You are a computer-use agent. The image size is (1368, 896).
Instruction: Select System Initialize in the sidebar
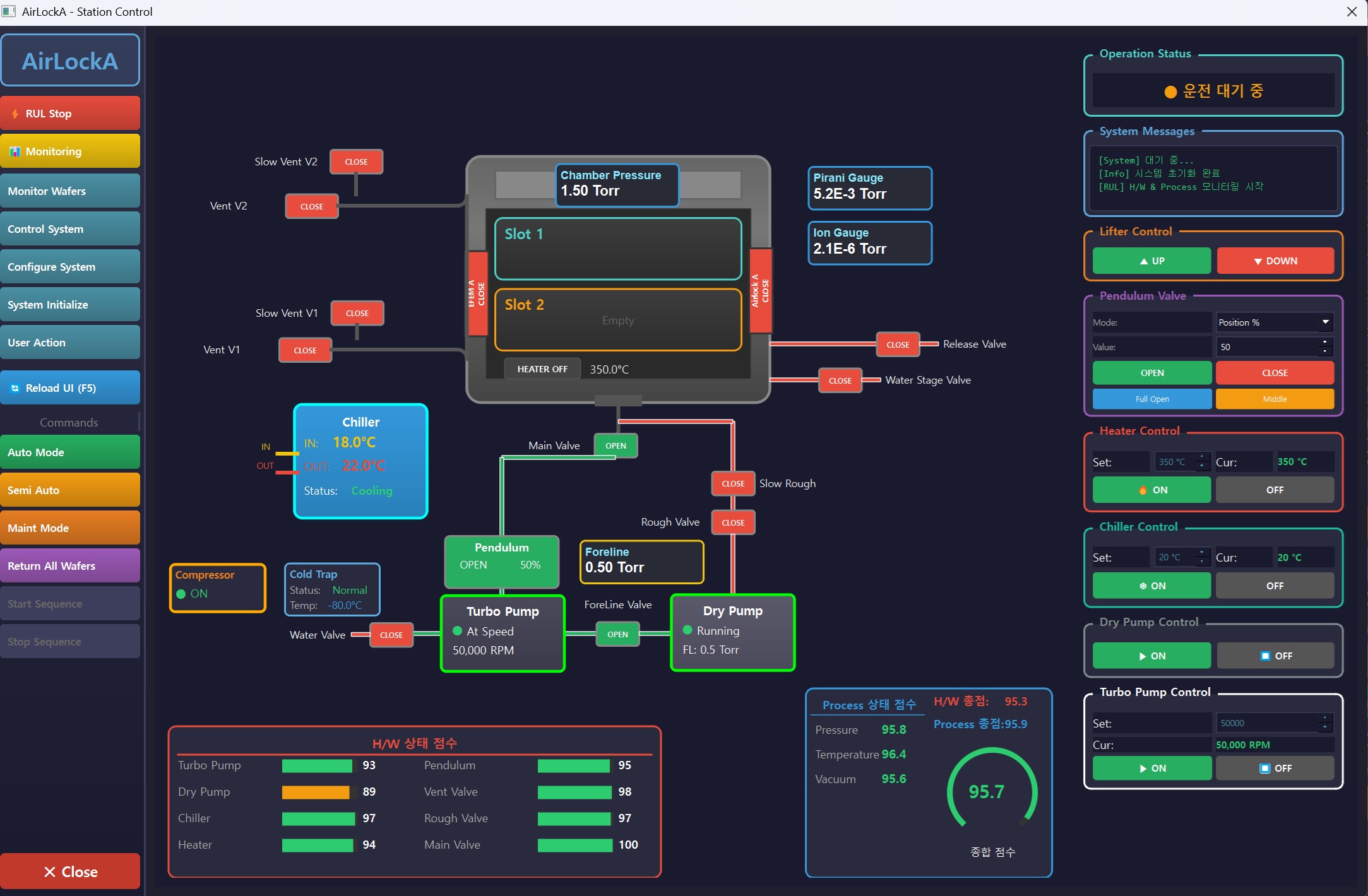click(x=70, y=305)
